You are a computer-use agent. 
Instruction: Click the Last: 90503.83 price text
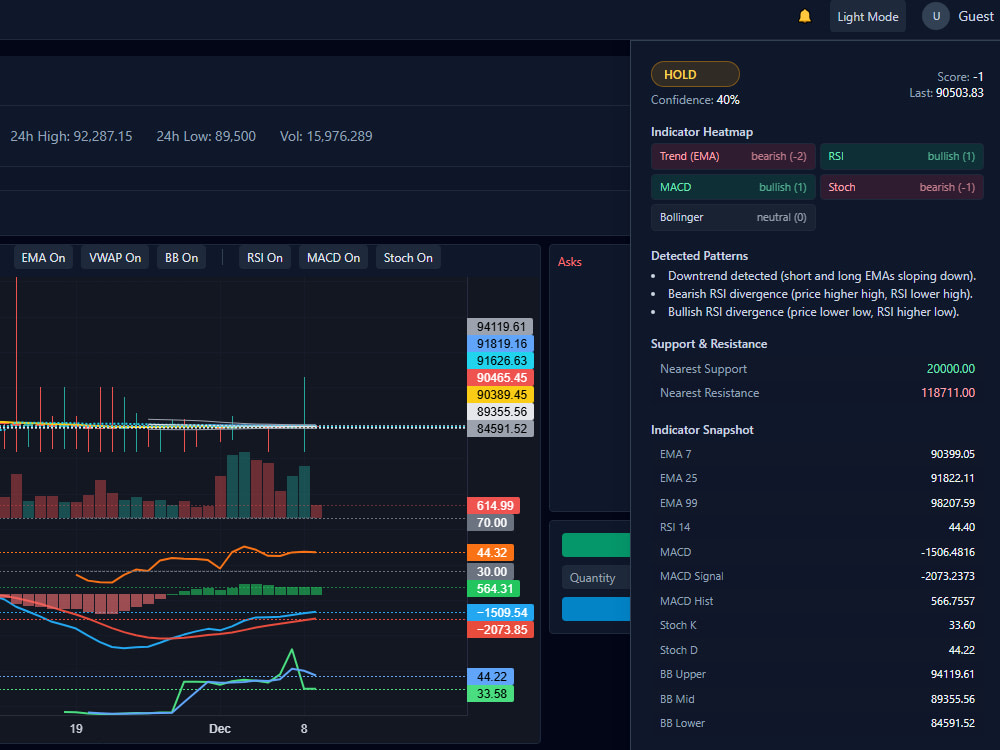point(946,92)
